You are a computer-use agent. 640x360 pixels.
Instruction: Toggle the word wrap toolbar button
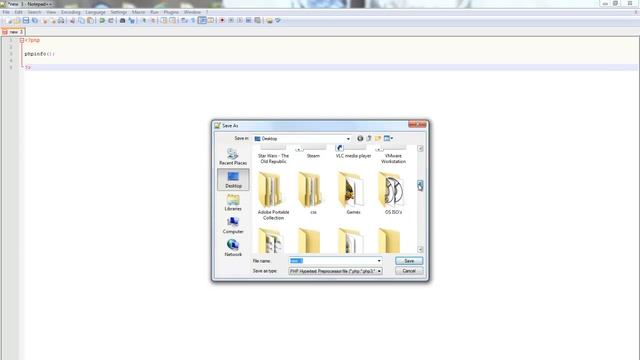[x=184, y=20]
